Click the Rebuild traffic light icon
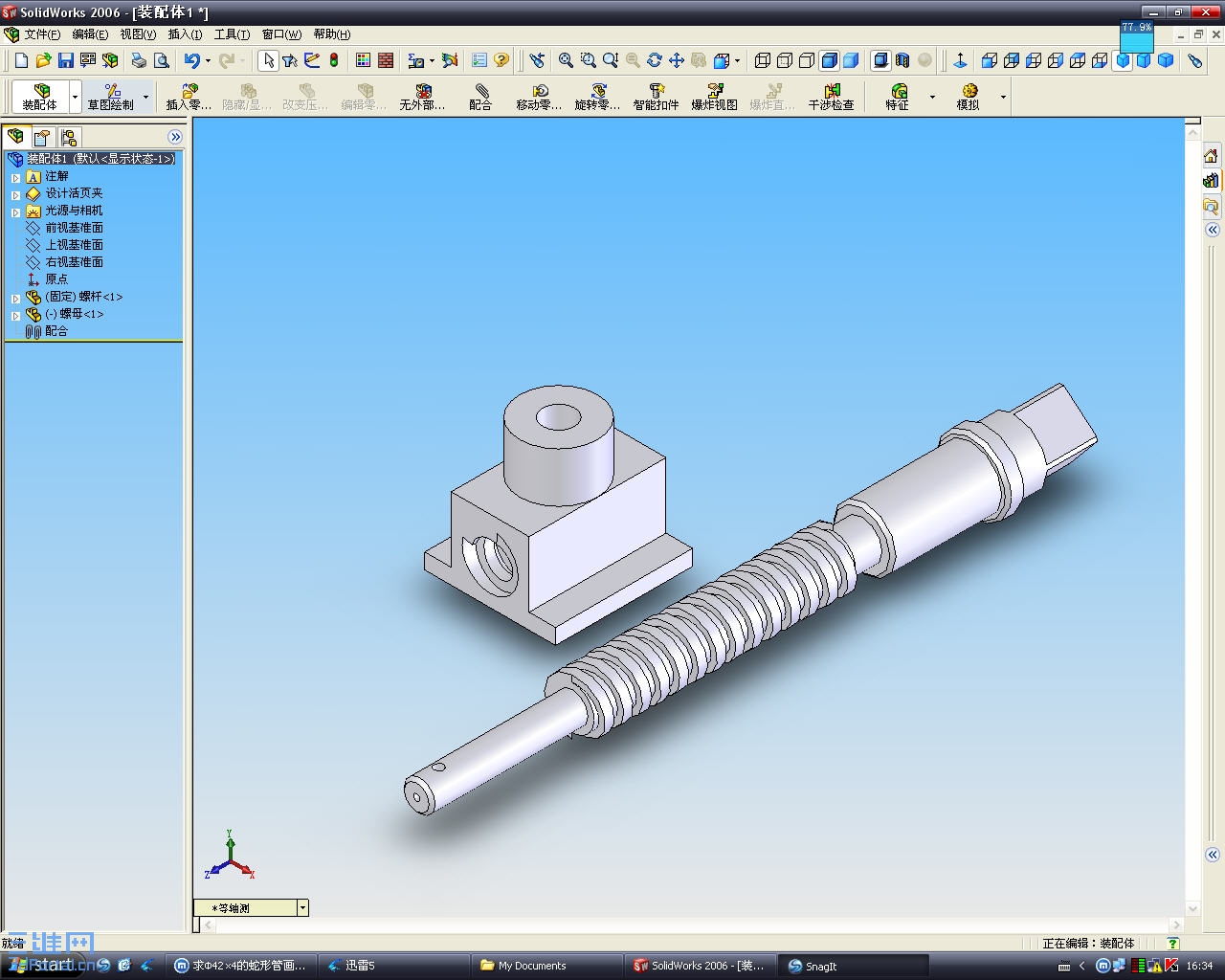The width and height of the screenshot is (1225, 980). (x=334, y=60)
